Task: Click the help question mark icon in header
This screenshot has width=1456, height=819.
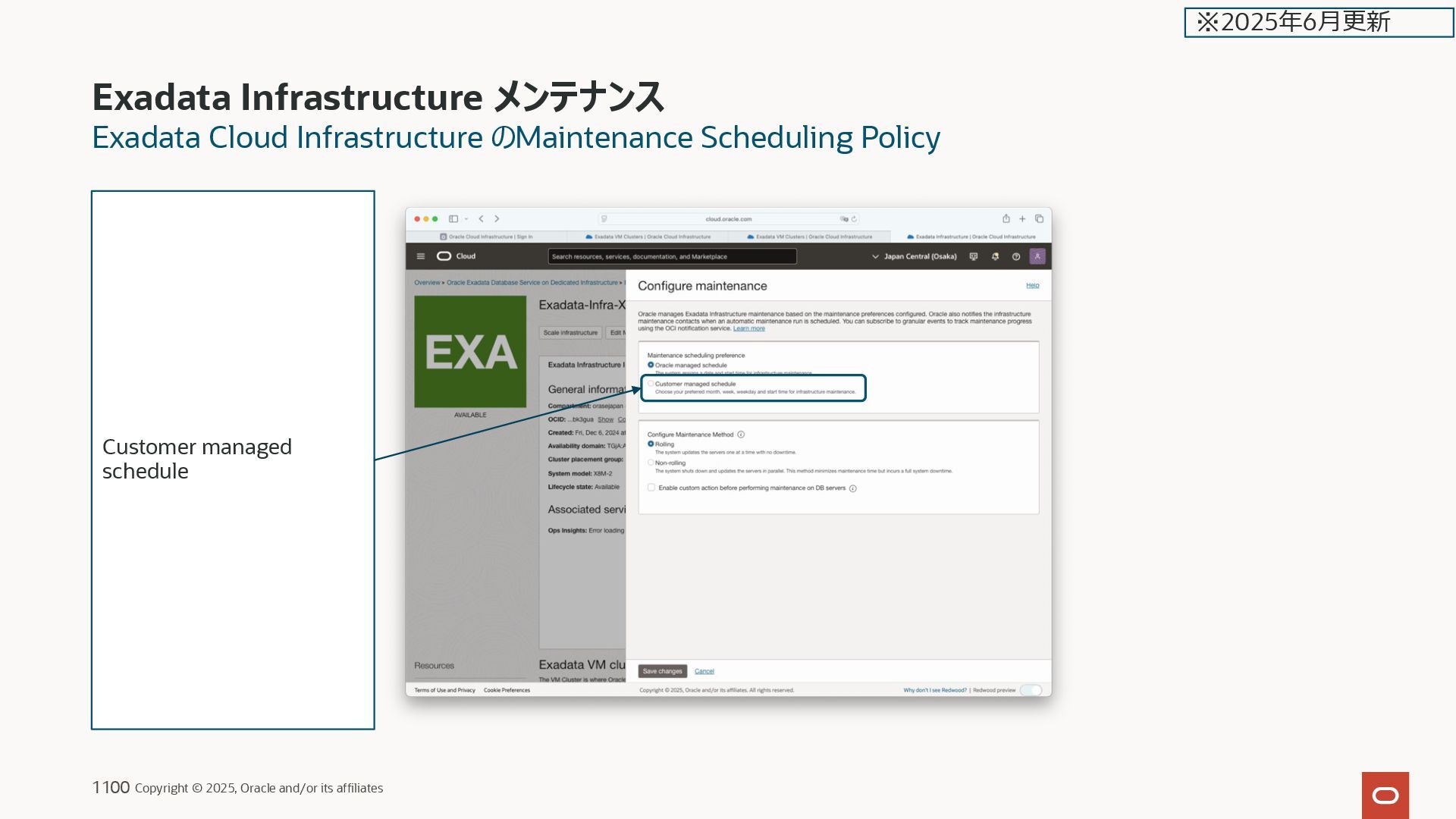Action: click(1016, 256)
